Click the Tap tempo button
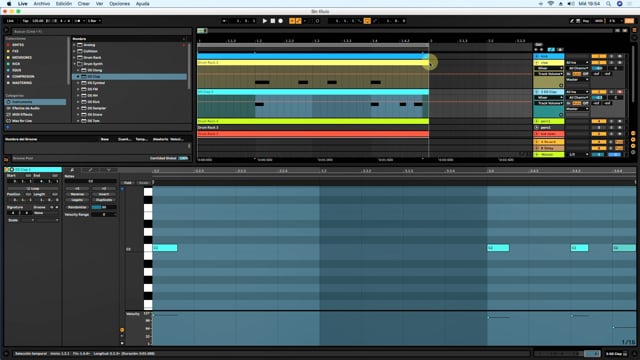Screen dimensions: 640x360 25,21
